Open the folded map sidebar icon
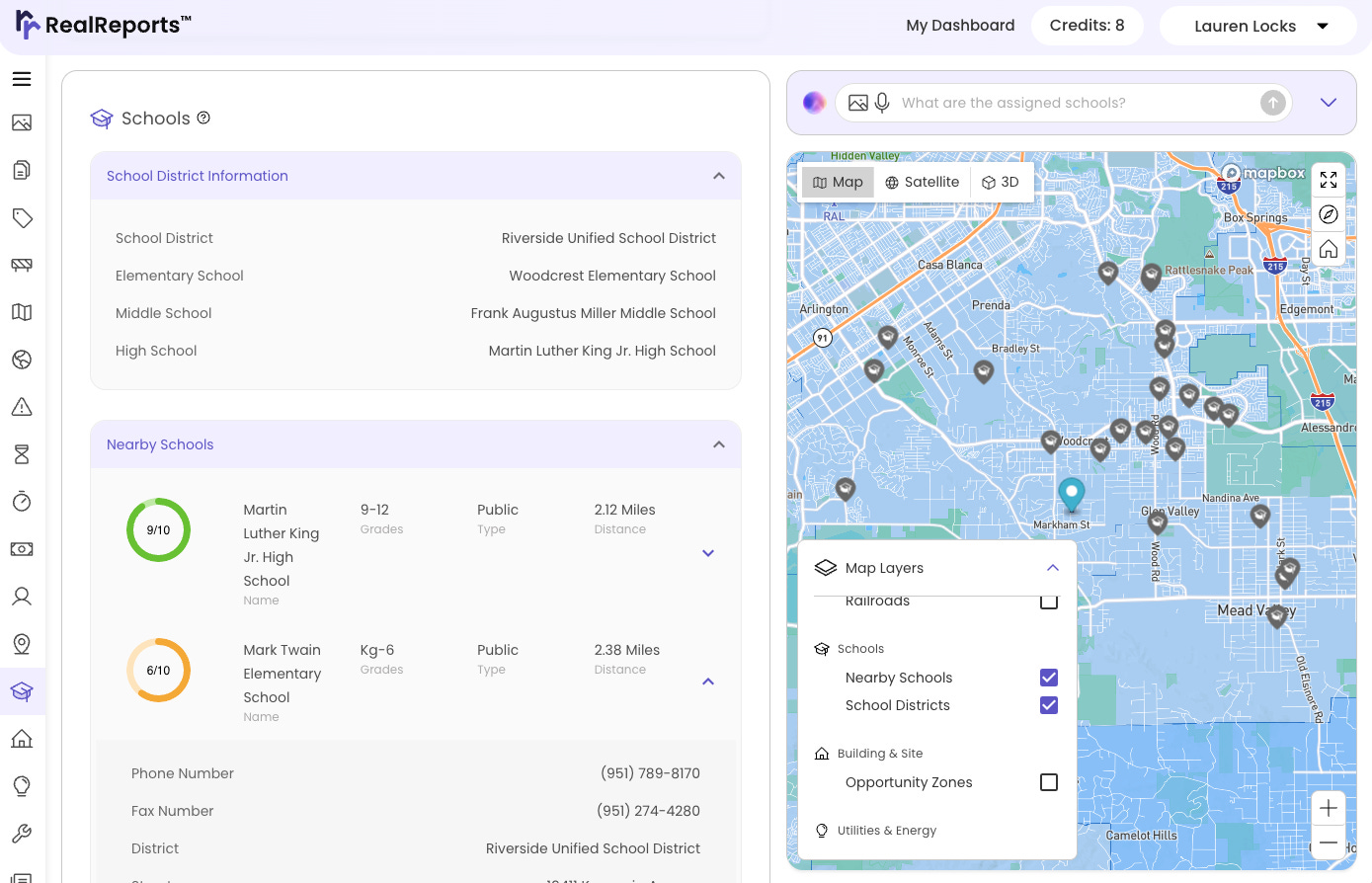 point(22,312)
